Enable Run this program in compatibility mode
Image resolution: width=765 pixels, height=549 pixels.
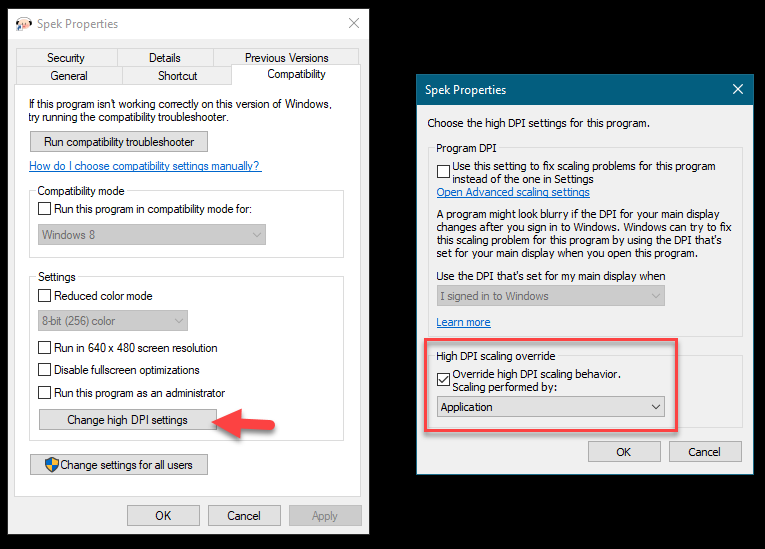pos(44,209)
